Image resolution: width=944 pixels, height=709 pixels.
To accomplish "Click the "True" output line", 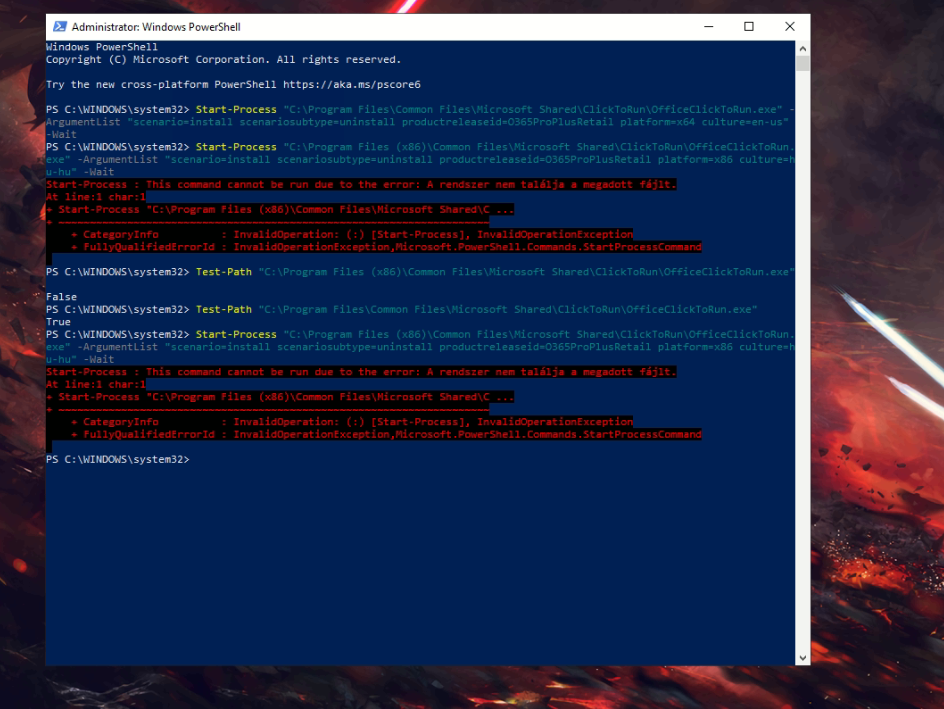I will click(58, 322).
